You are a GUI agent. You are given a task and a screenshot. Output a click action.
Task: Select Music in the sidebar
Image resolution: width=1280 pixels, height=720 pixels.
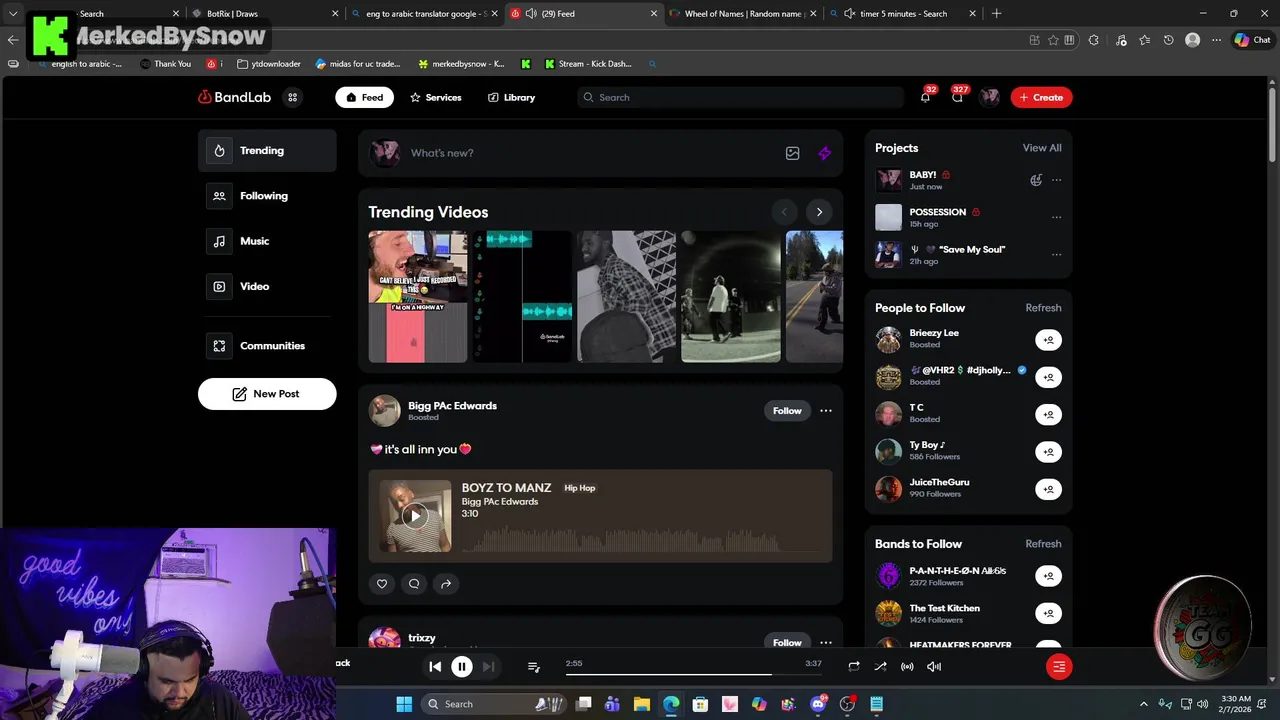(267, 241)
